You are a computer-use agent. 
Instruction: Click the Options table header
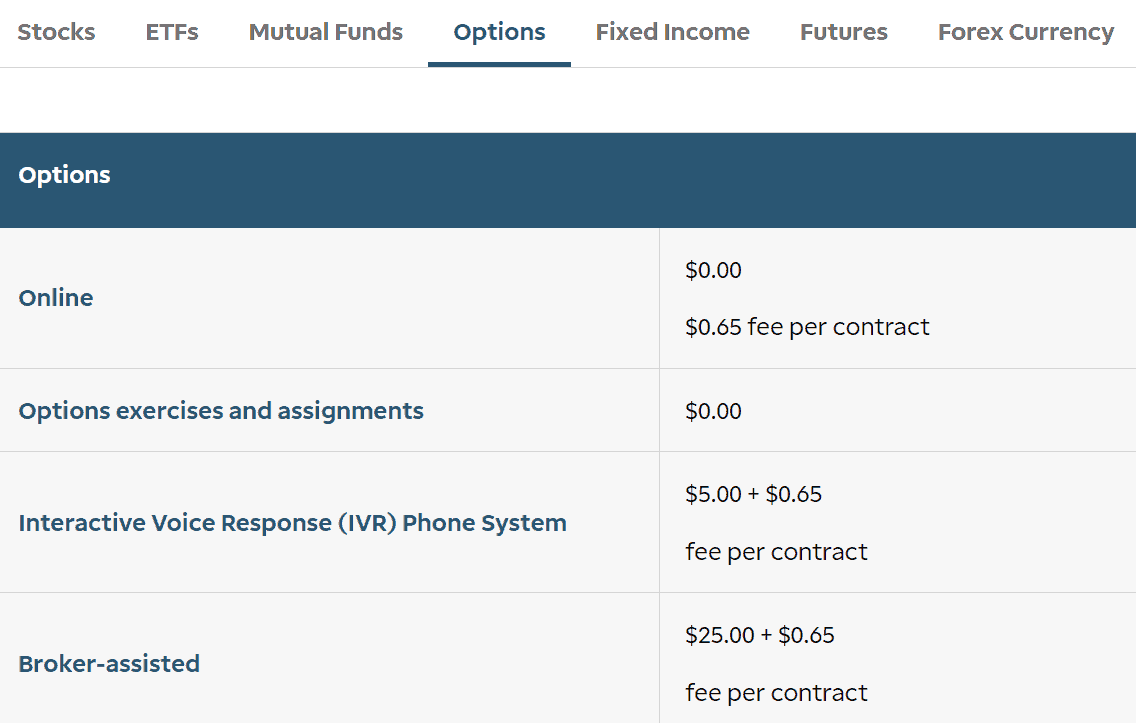64,174
